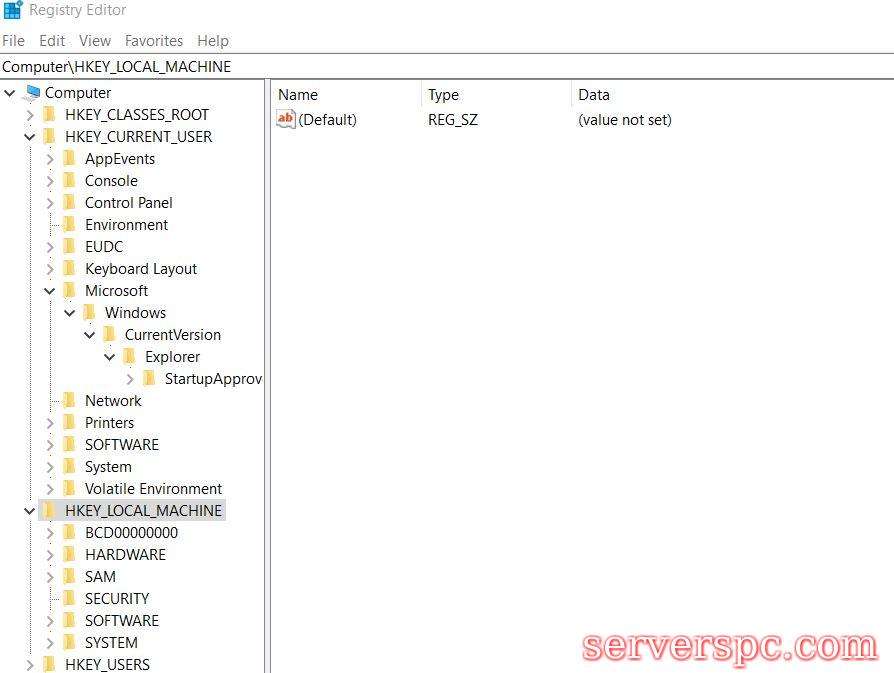Open the Help menu

tap(213, 41)
